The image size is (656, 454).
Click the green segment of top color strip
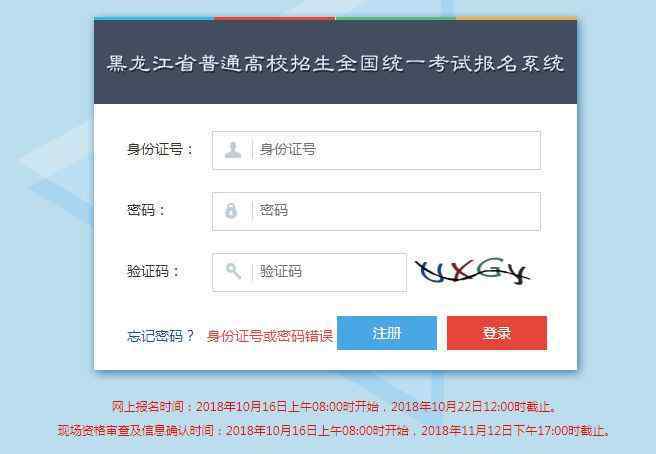click(x=396, y=18)
